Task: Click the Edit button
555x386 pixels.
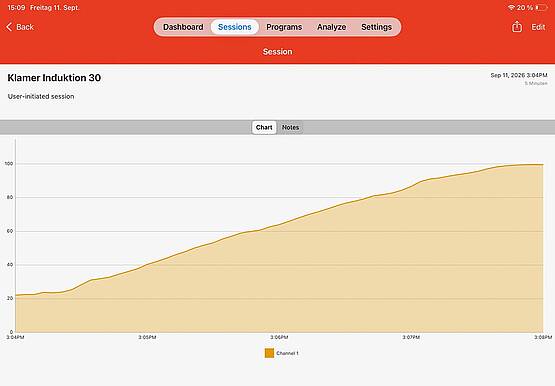Action: tap(538, 27)
